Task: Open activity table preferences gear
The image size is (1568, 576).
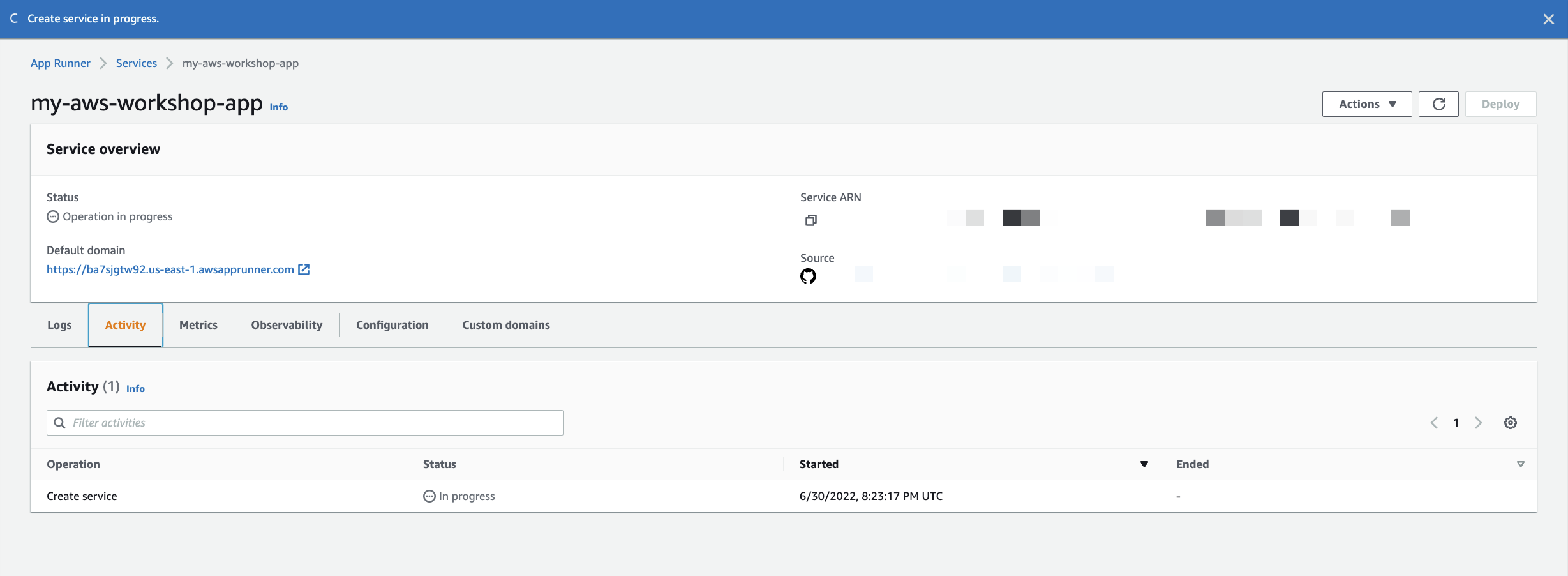Action: pos(1511,423)
